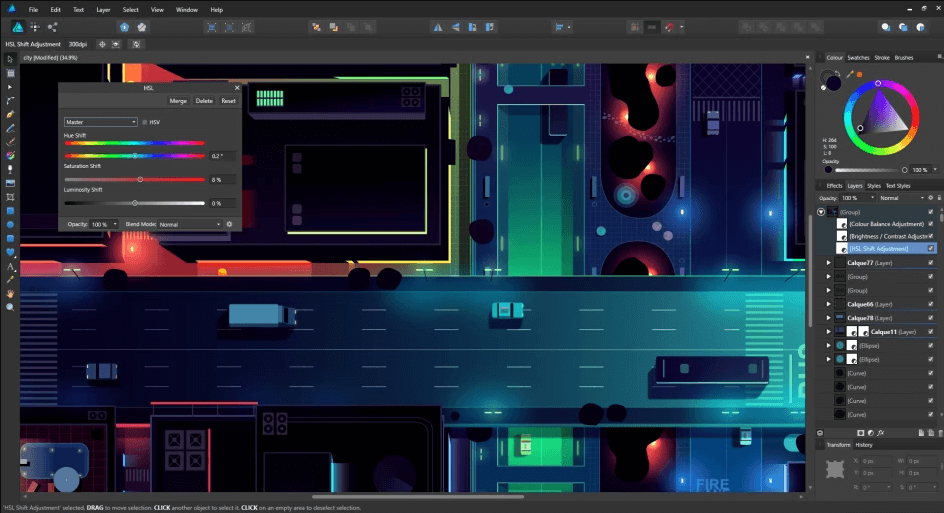Expand the Calque77 layer
Image resolution: width=944 pixels, height=513 pixels.
(x=829, y=263)
